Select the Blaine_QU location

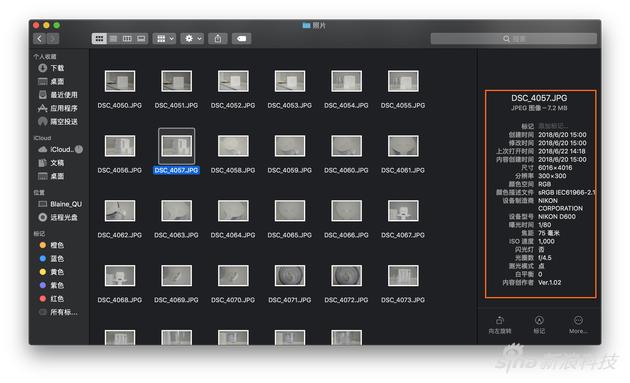[x=60, y=204]
